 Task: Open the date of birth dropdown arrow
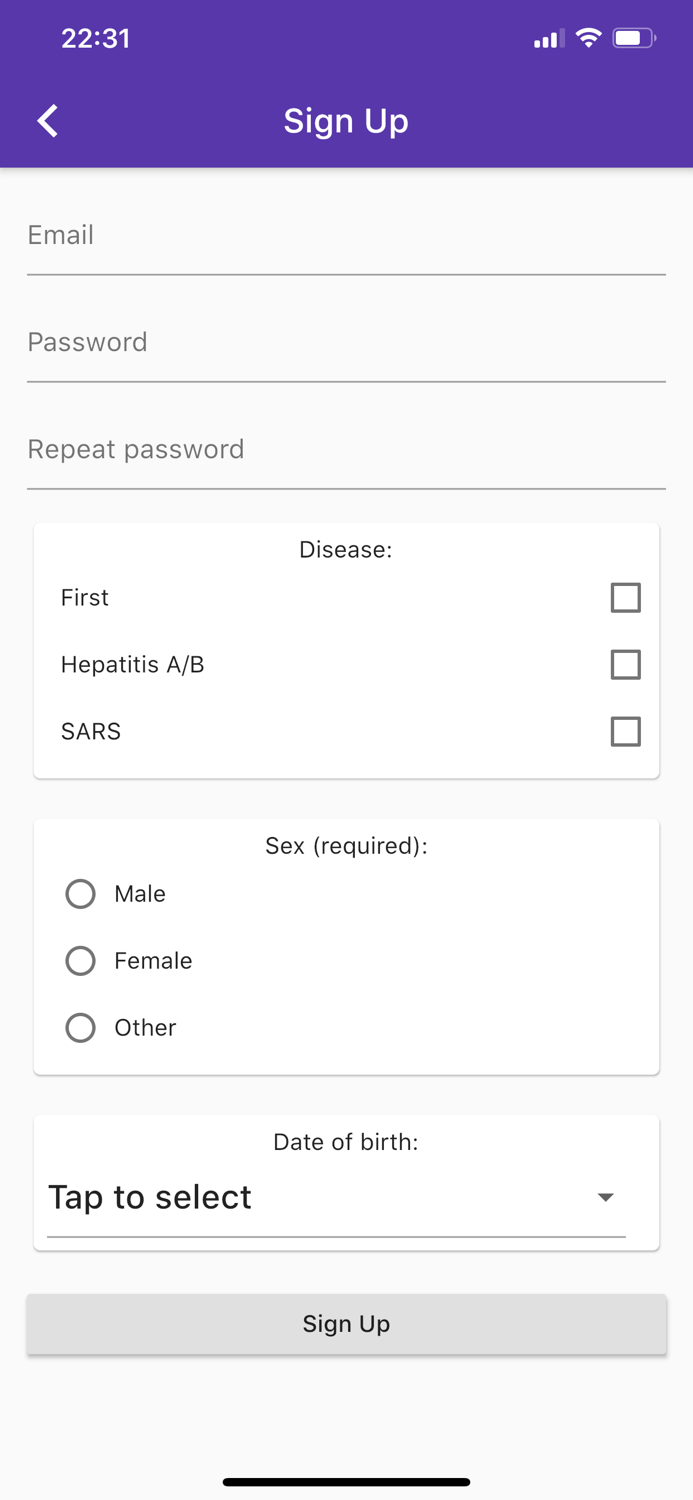click(605, 1197)
